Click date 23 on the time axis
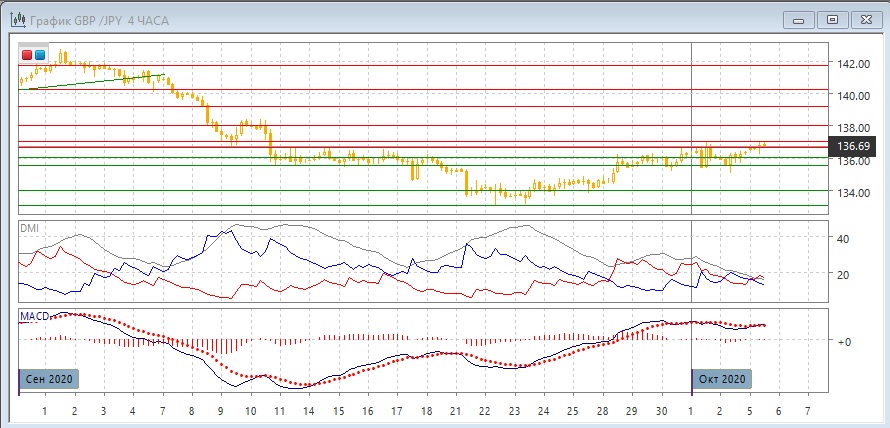This screenshot has height=428, width=890. [x=514, y=411]
